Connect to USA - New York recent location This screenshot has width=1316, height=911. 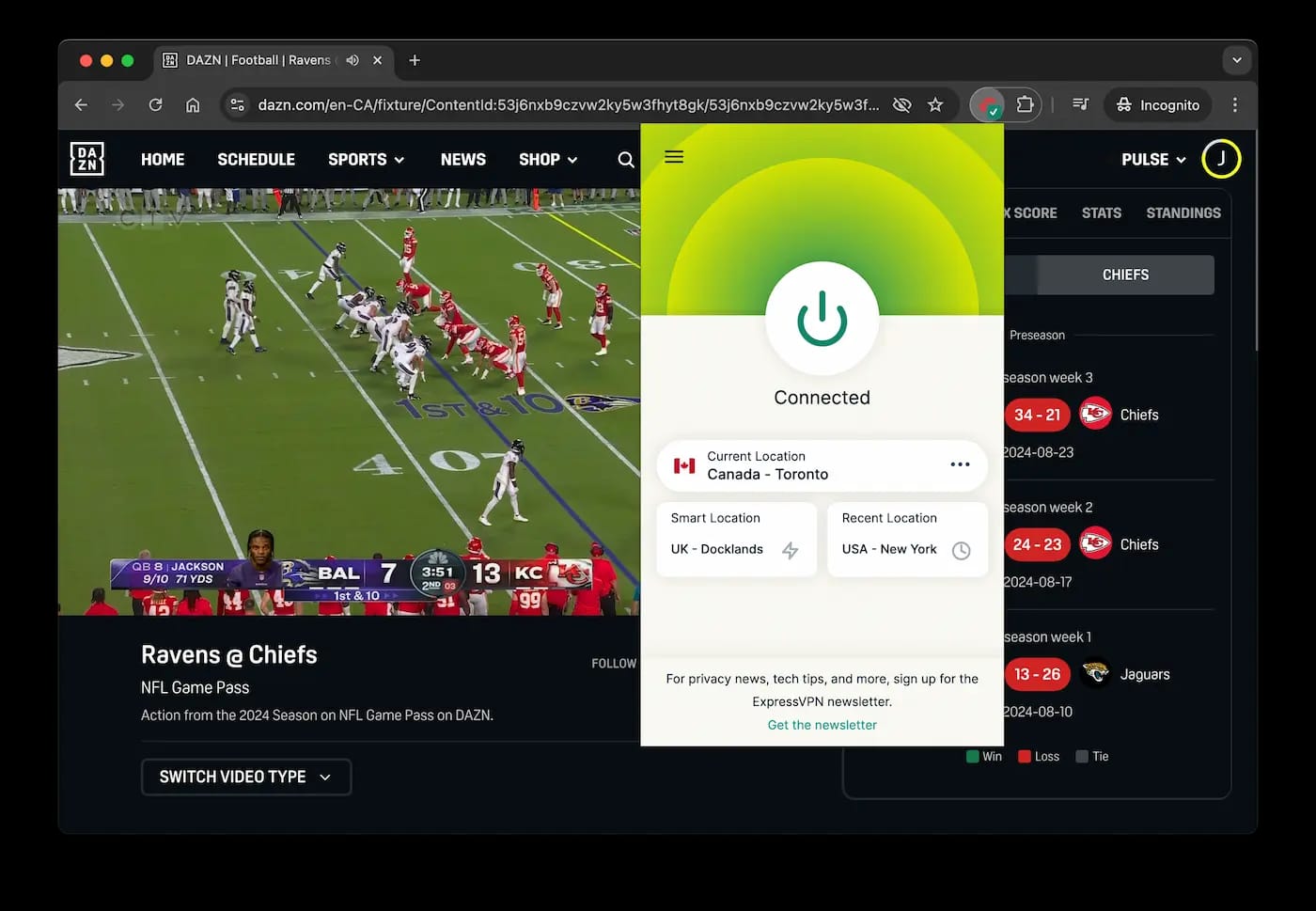[907, 539]
